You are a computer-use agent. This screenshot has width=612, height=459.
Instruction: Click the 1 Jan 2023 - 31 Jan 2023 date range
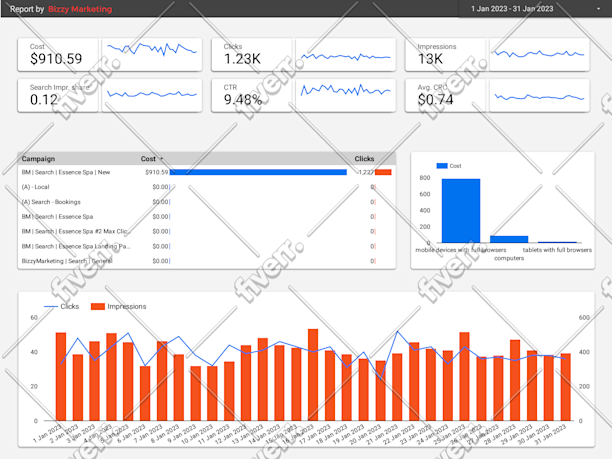(512, 9)
